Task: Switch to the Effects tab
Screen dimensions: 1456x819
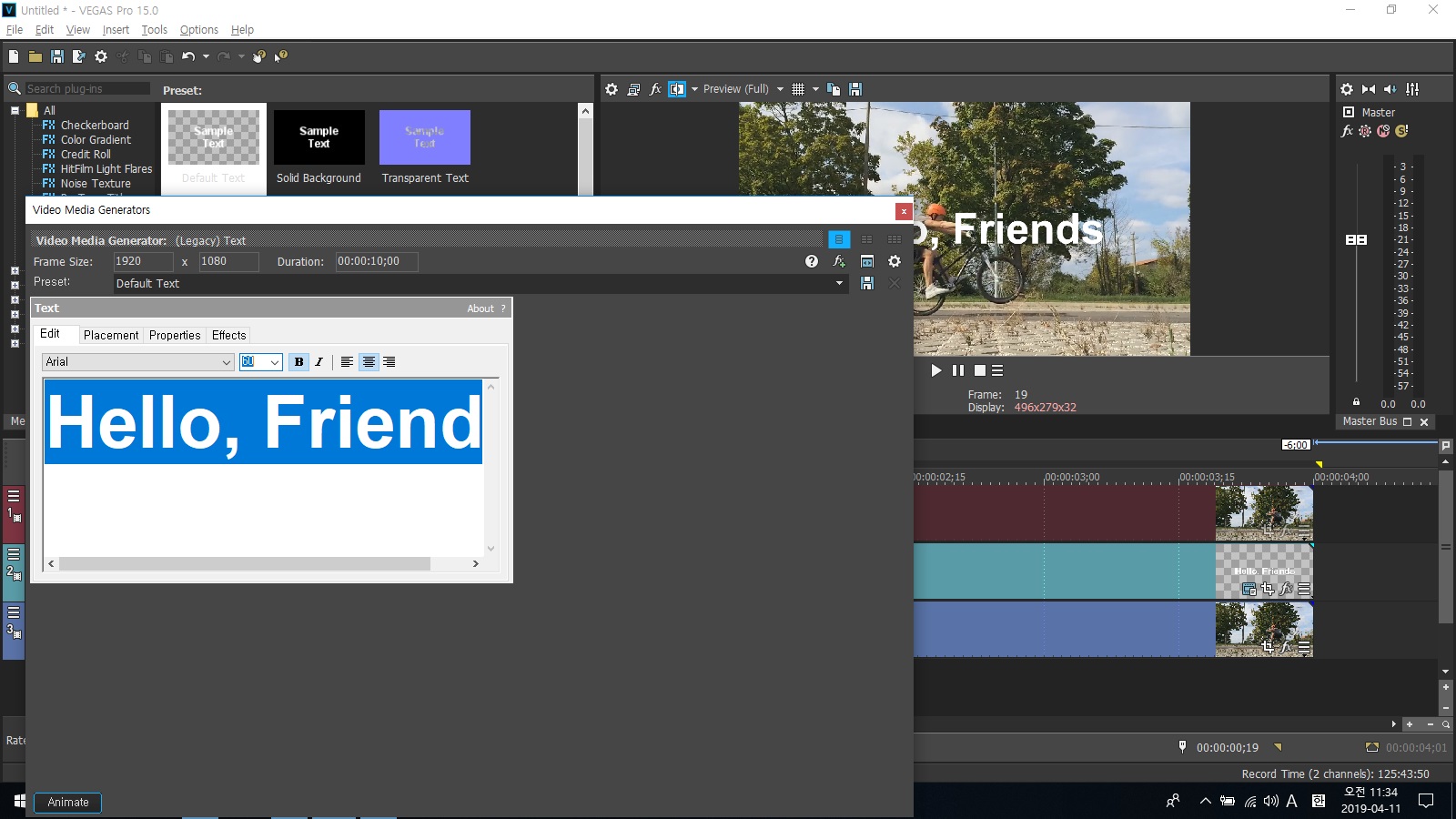Action: pos(228,335)
